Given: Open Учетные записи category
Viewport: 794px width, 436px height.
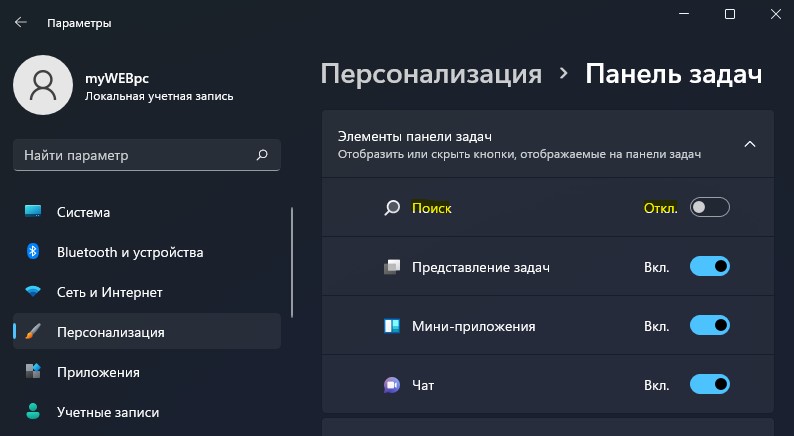Looking at the screenshot, I should [147, 412].
